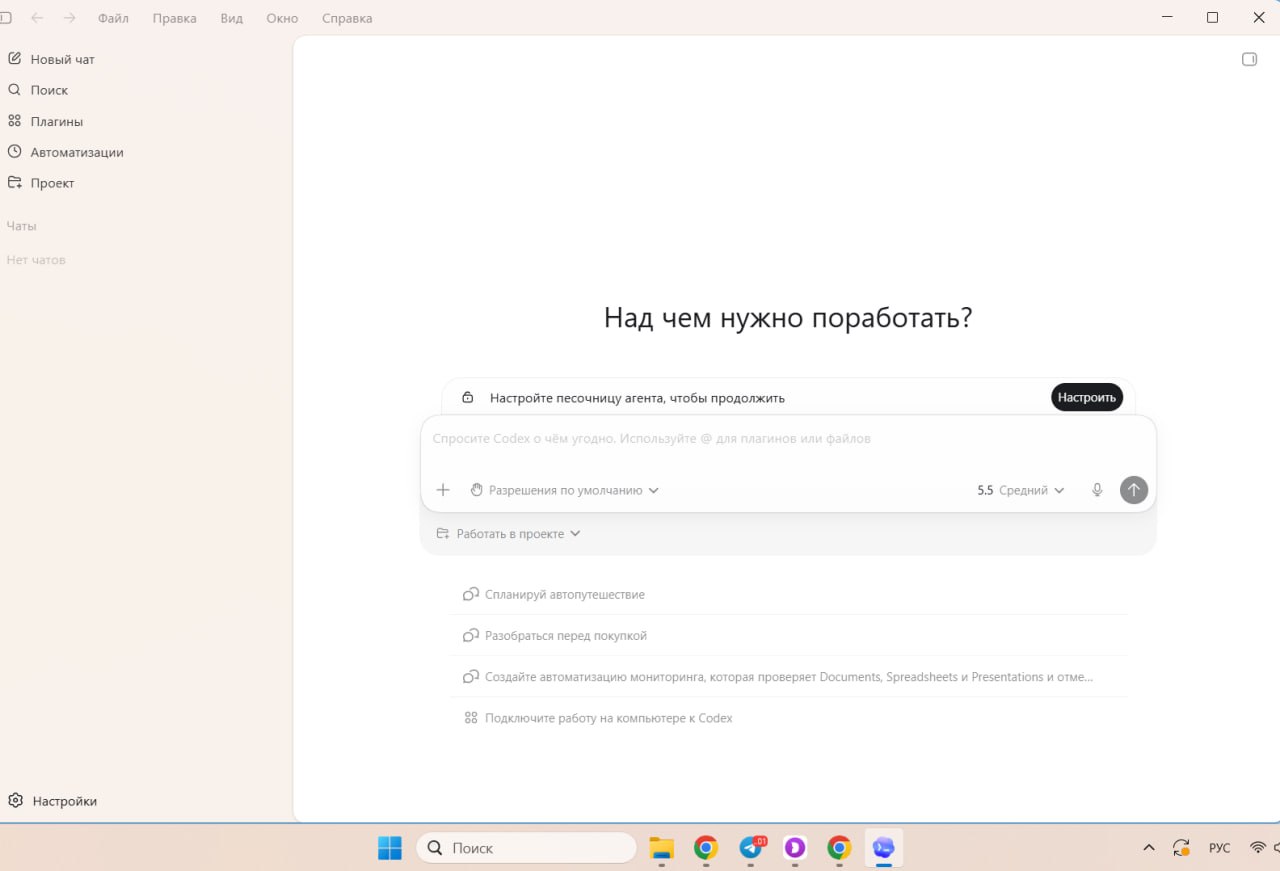Screen dimensions: 1280x871
Task: Expand the Работать в проекте dropdown
Action: tap(509, 534)
